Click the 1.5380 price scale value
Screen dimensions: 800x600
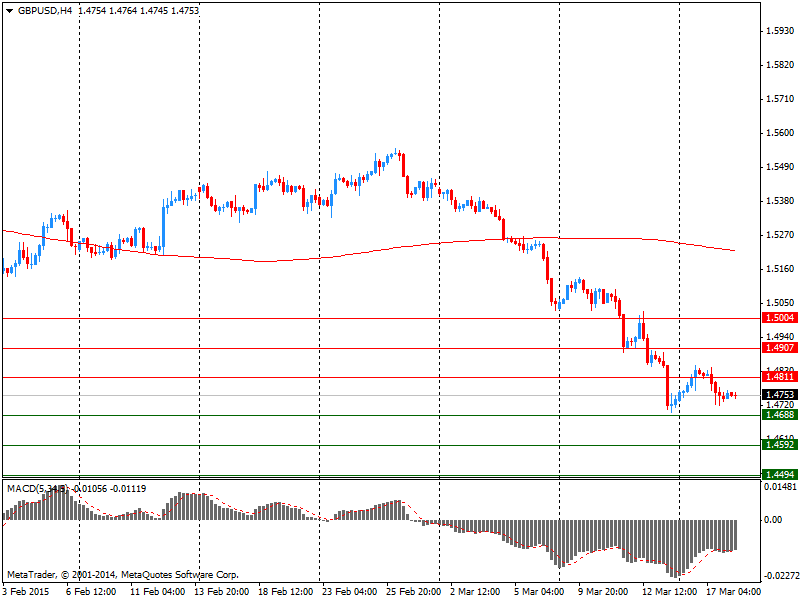(780, 201)
